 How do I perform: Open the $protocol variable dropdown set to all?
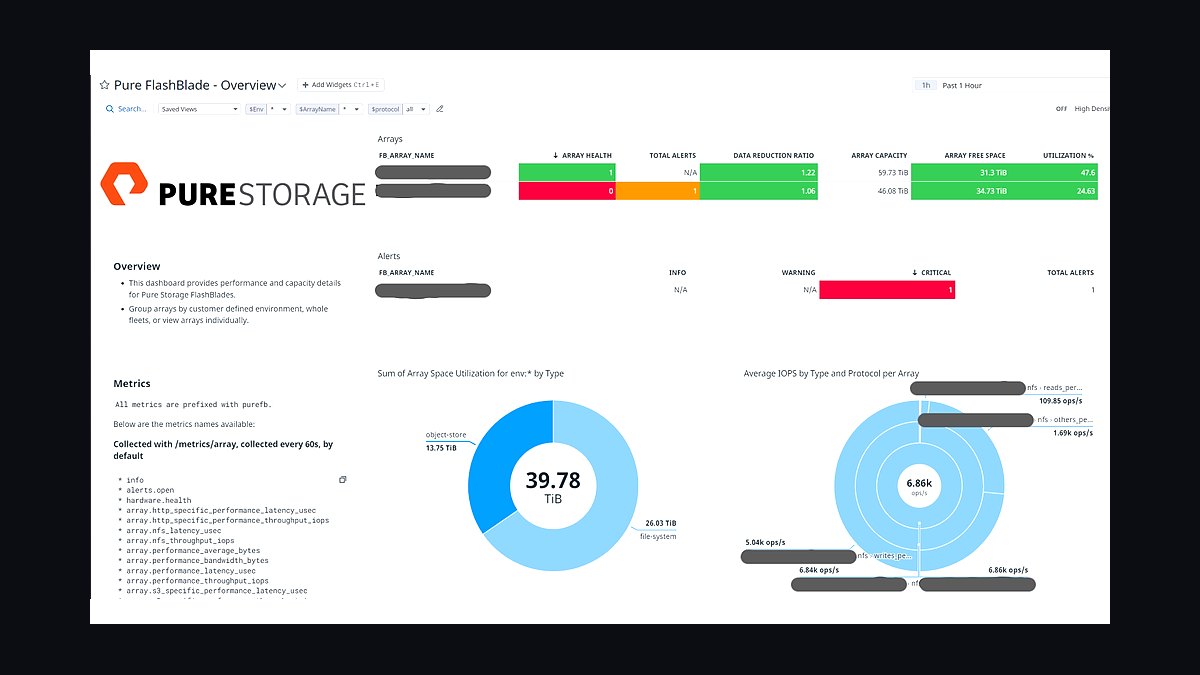click(x=416, y=109)
